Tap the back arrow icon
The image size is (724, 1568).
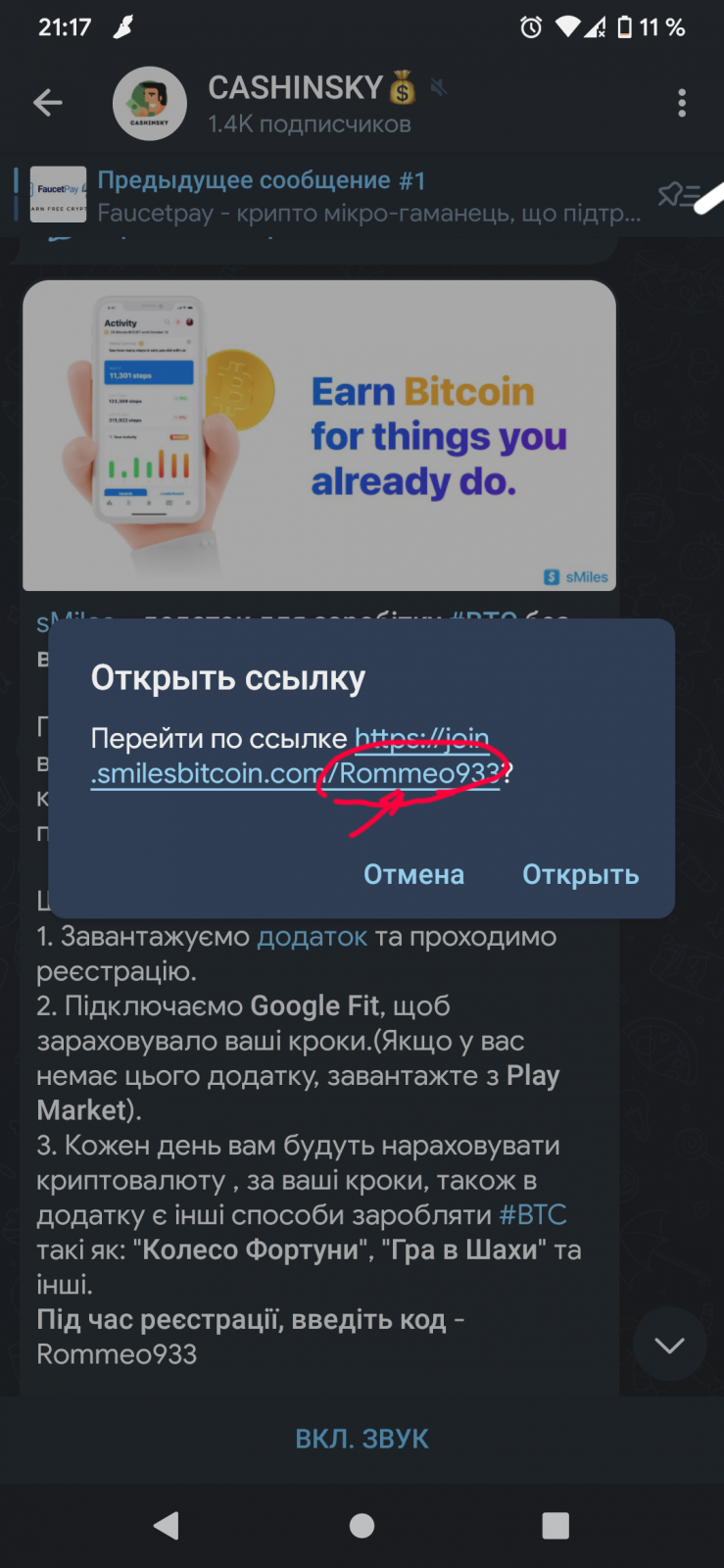point(47,103)
